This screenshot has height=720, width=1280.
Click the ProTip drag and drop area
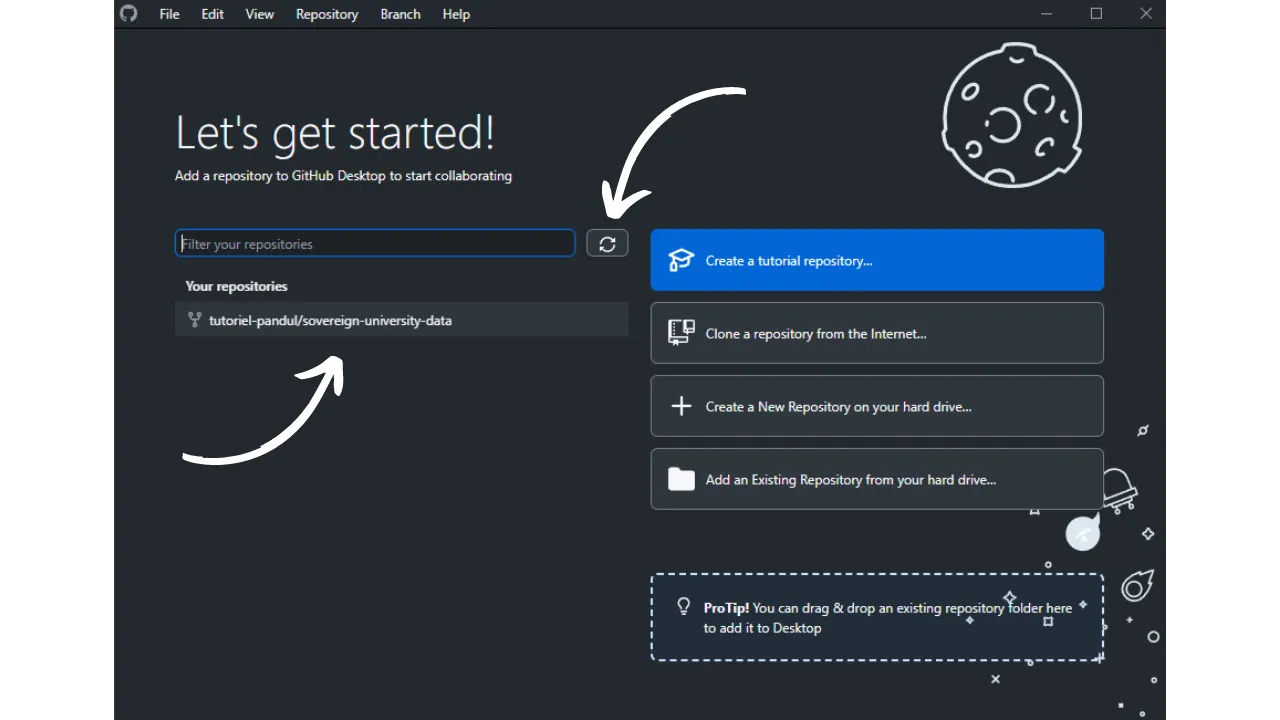(877, 617)
